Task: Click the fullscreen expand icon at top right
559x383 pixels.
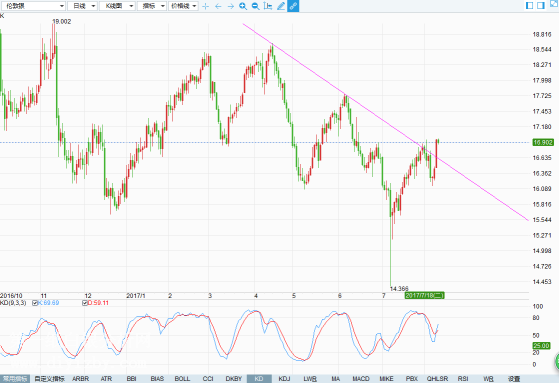Action: coord(554,4)
